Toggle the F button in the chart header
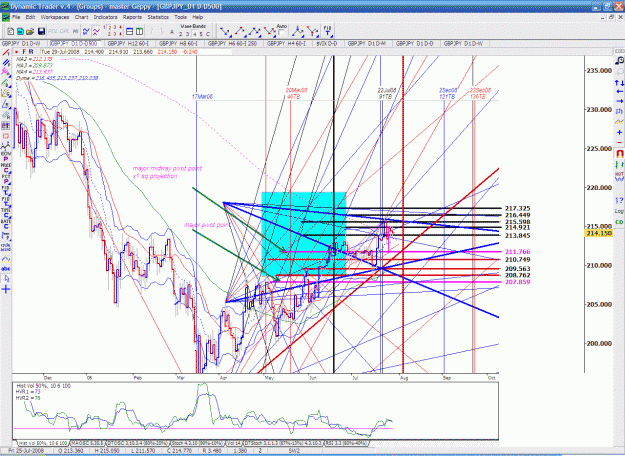Image resolution: width=625 pixels, height=456 pixels. (24, 52)
